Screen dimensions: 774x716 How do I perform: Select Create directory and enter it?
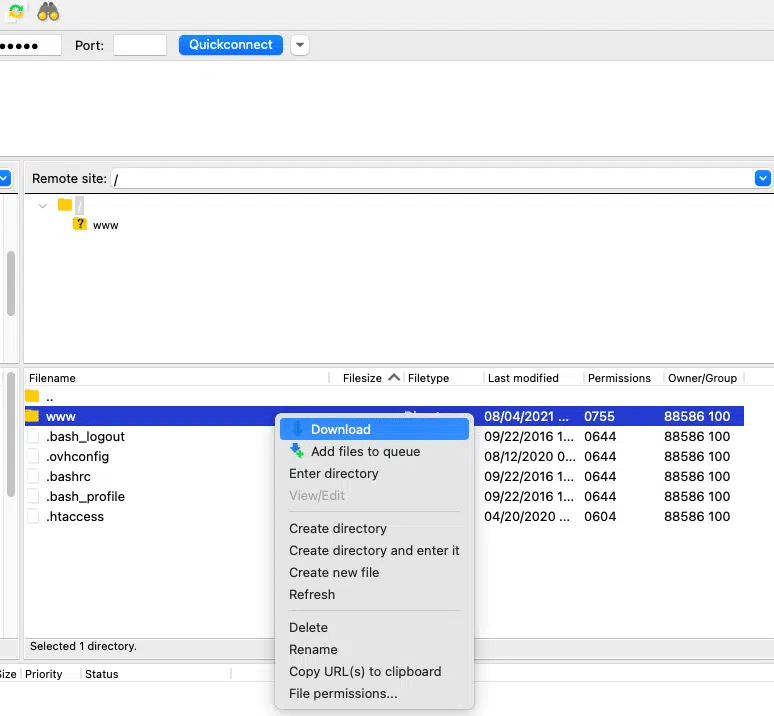(374, 551)
